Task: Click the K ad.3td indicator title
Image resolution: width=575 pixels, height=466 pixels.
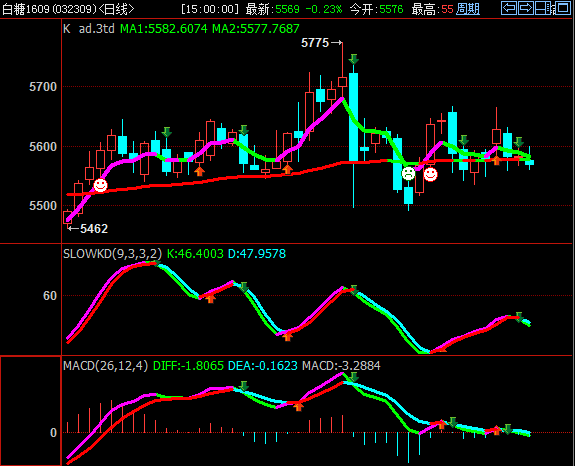Action: [x=89, y=29]
